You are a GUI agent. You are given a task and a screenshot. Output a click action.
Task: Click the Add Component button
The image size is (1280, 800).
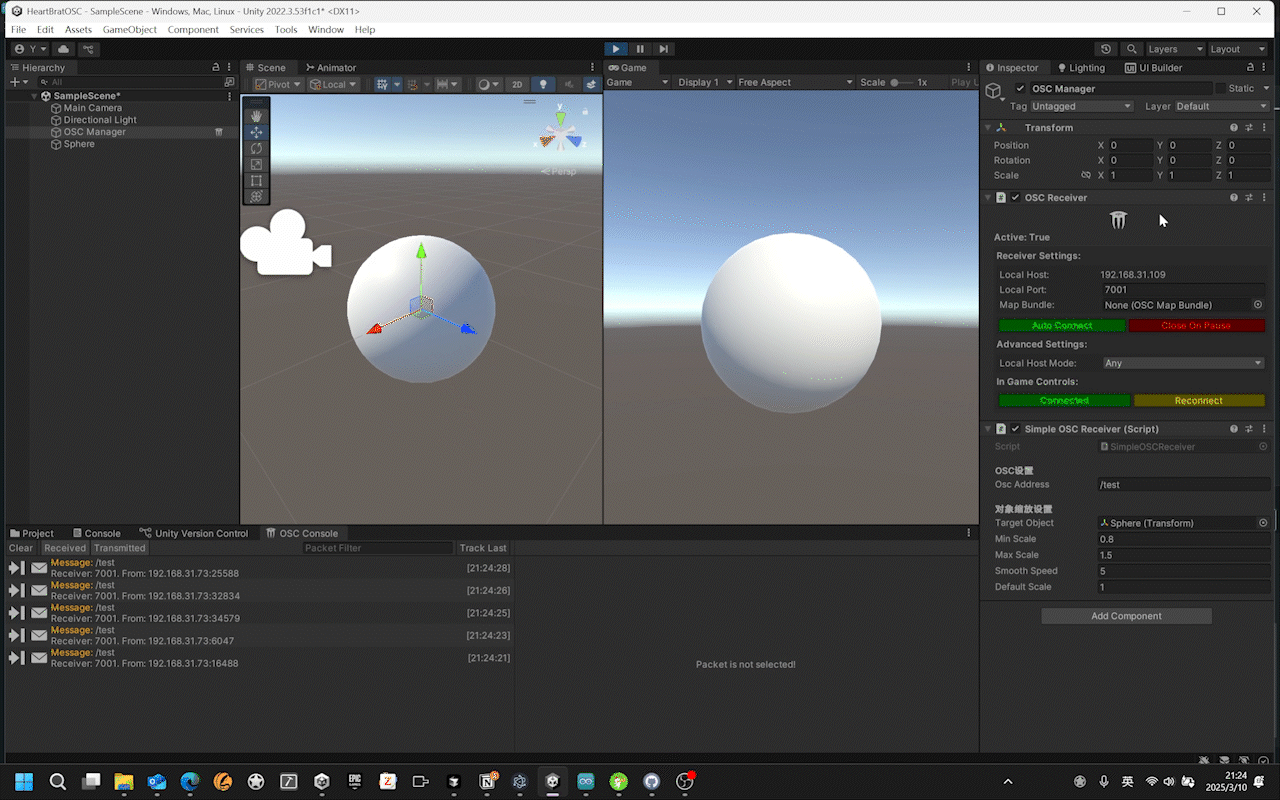[x=1126, y=616]
